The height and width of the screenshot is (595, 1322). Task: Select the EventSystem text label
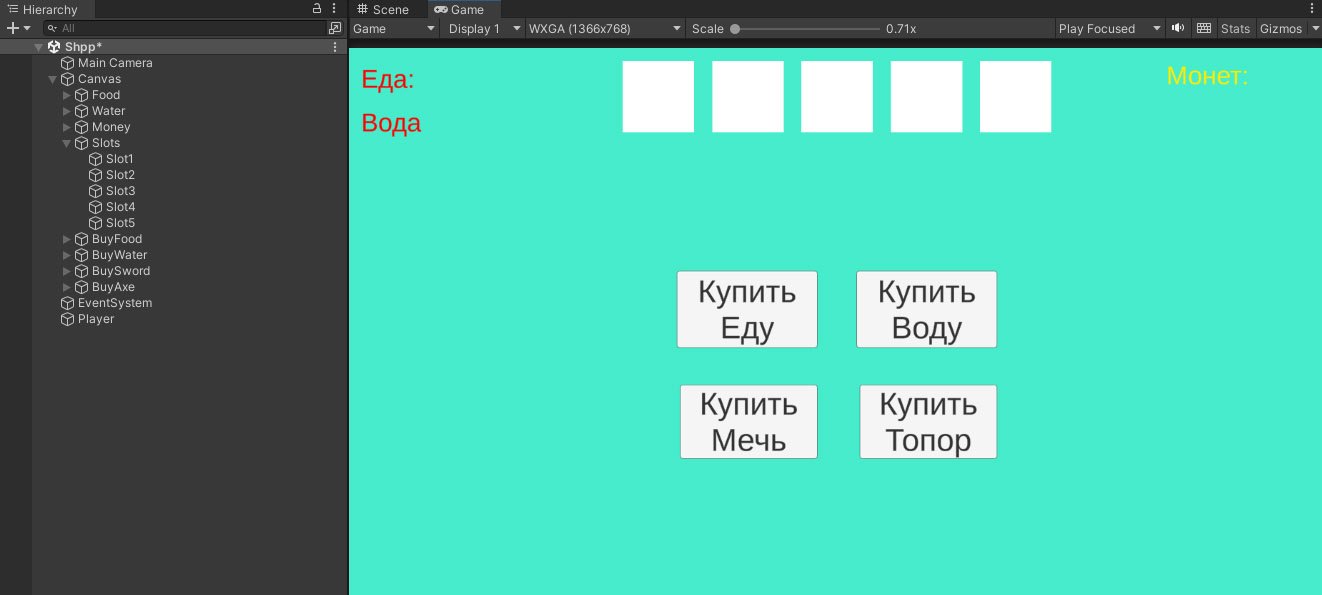(x=115, y=303)
